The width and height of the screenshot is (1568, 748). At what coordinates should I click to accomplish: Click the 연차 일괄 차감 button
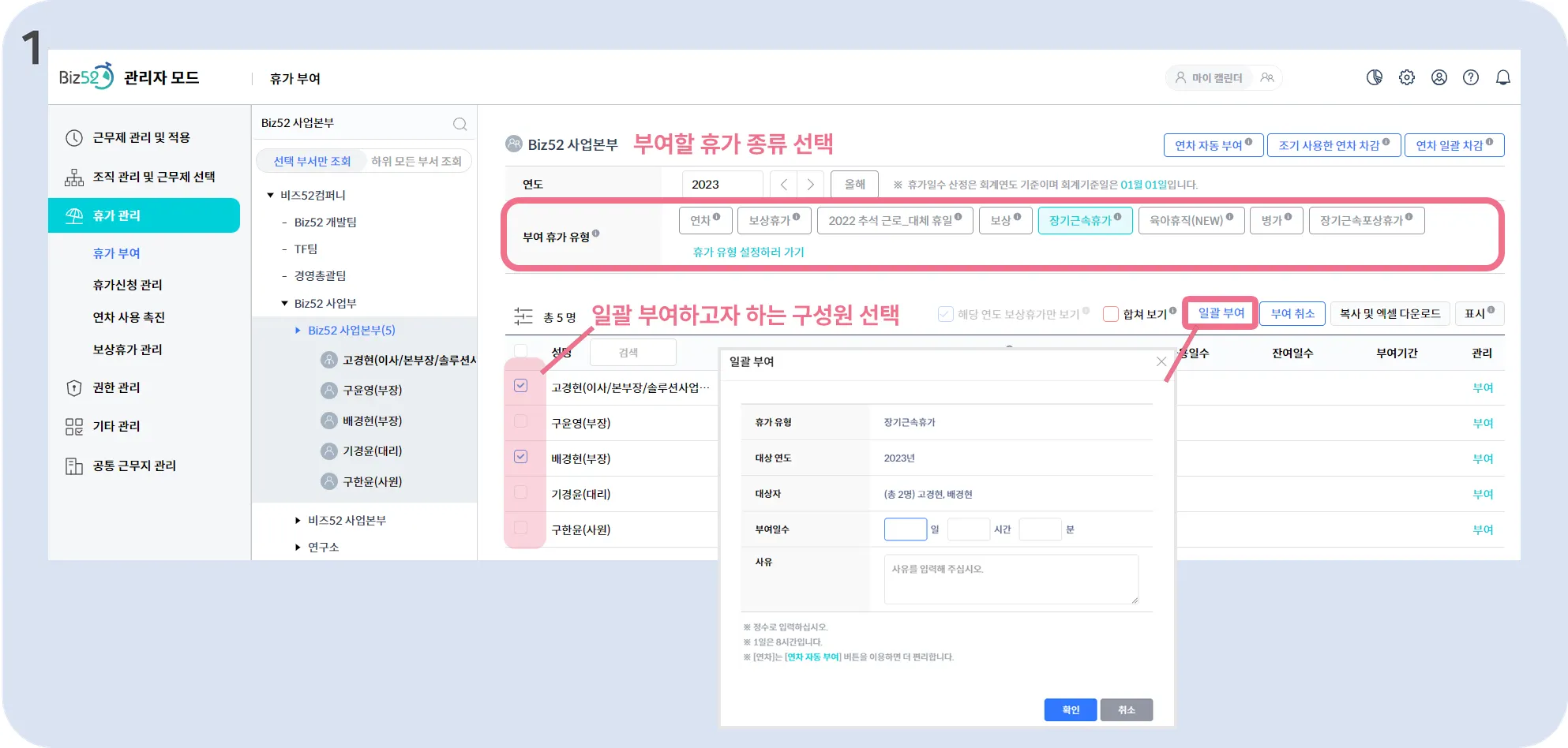(1454, 145)
